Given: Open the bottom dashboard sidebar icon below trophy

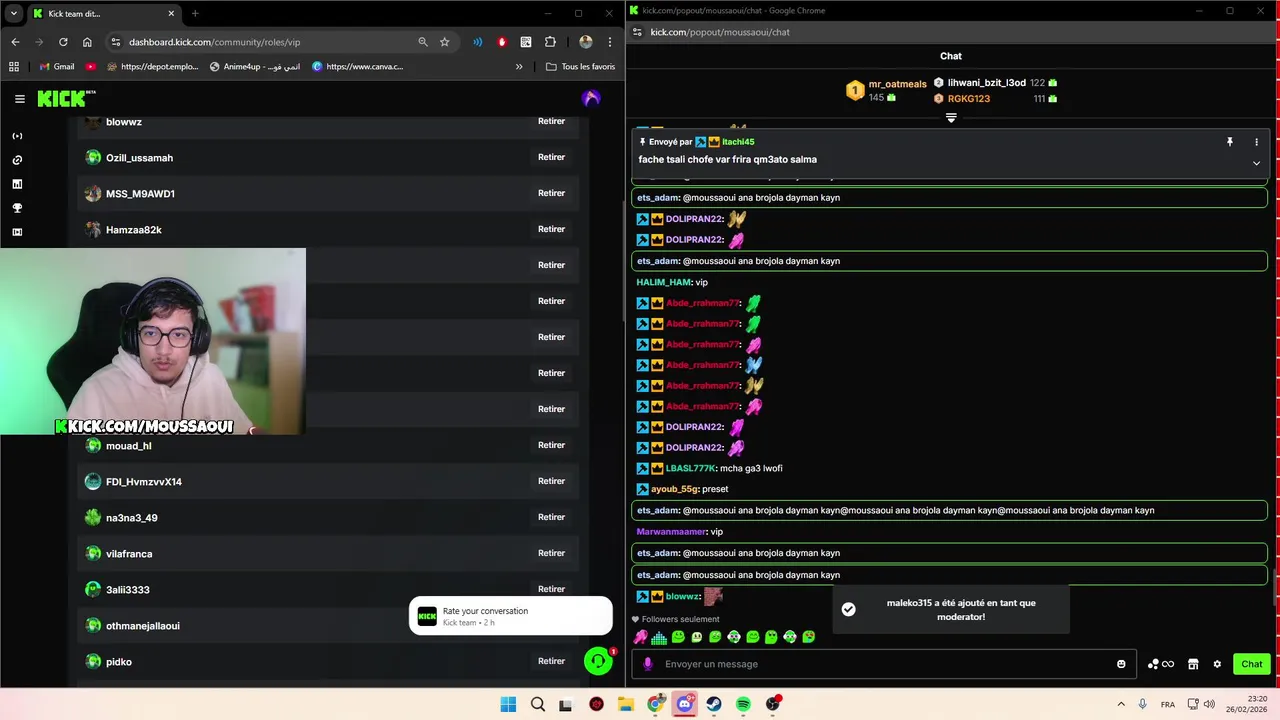Looking at the screenshot, I should pos(17,232).
